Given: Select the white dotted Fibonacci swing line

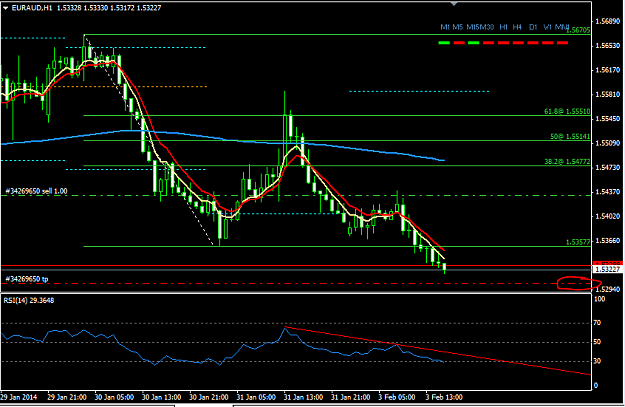Looking at the screenshot, I should coord(149,140).
